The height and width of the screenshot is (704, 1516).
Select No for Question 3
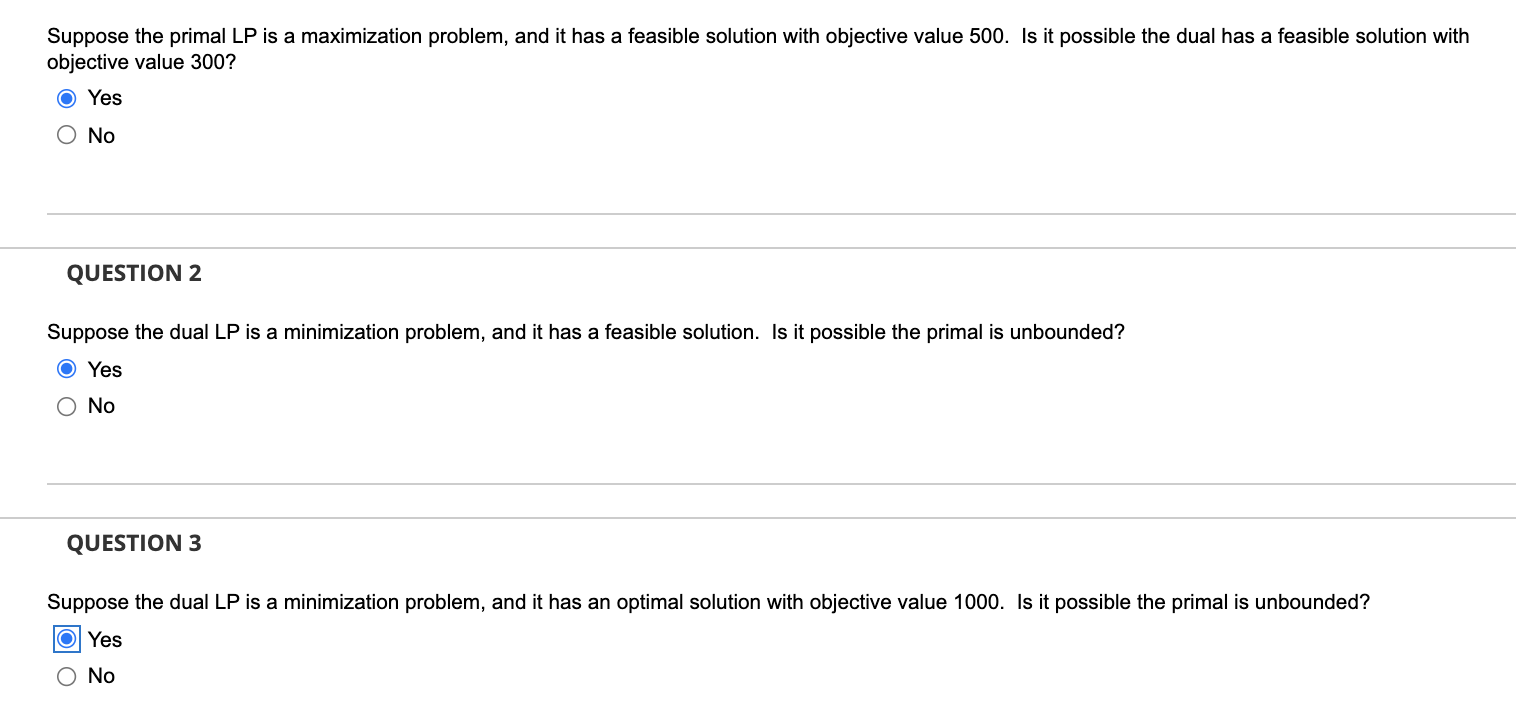tap(66, 676)
